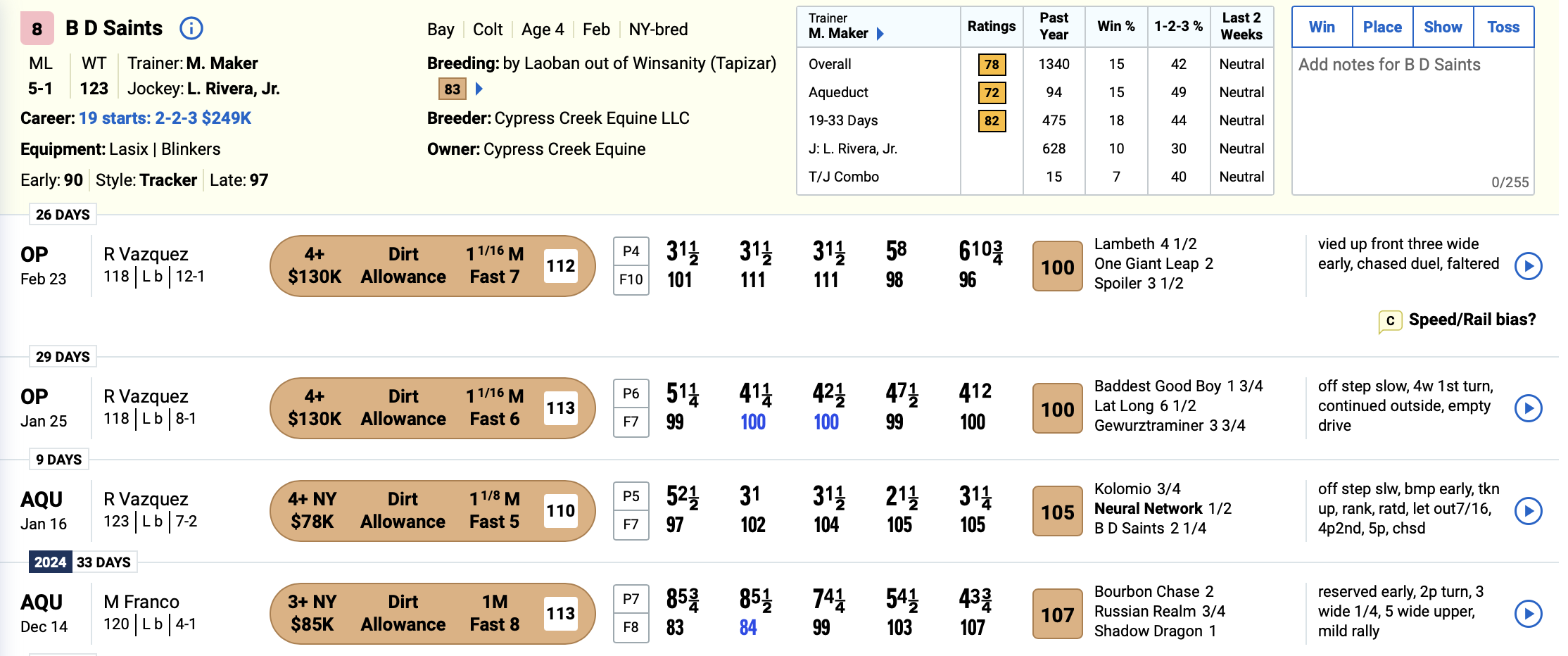Select the Toss tab
1568x656 pixels.
tap(1503, 27)
